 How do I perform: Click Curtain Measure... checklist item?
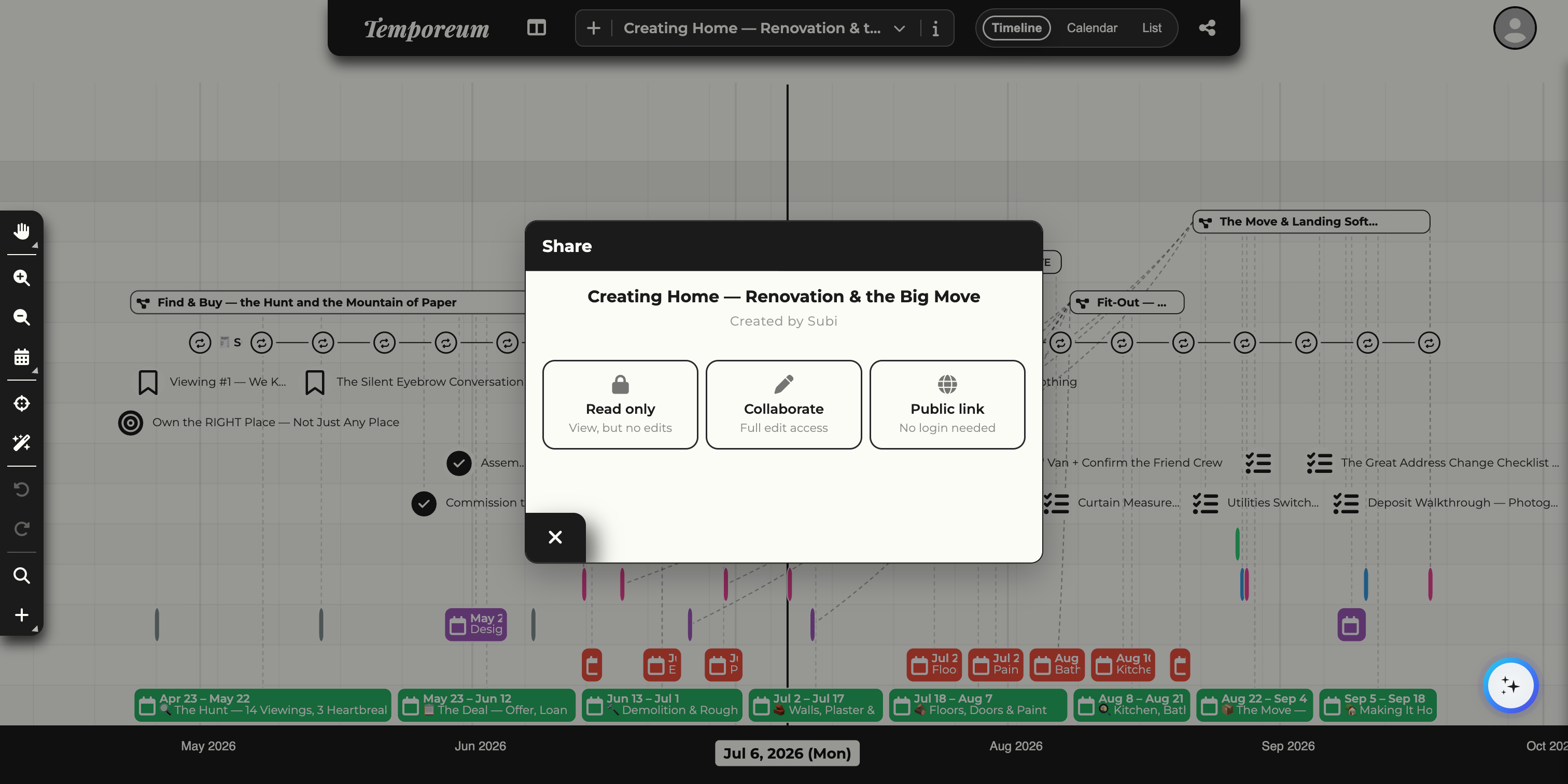(1128, 503)
